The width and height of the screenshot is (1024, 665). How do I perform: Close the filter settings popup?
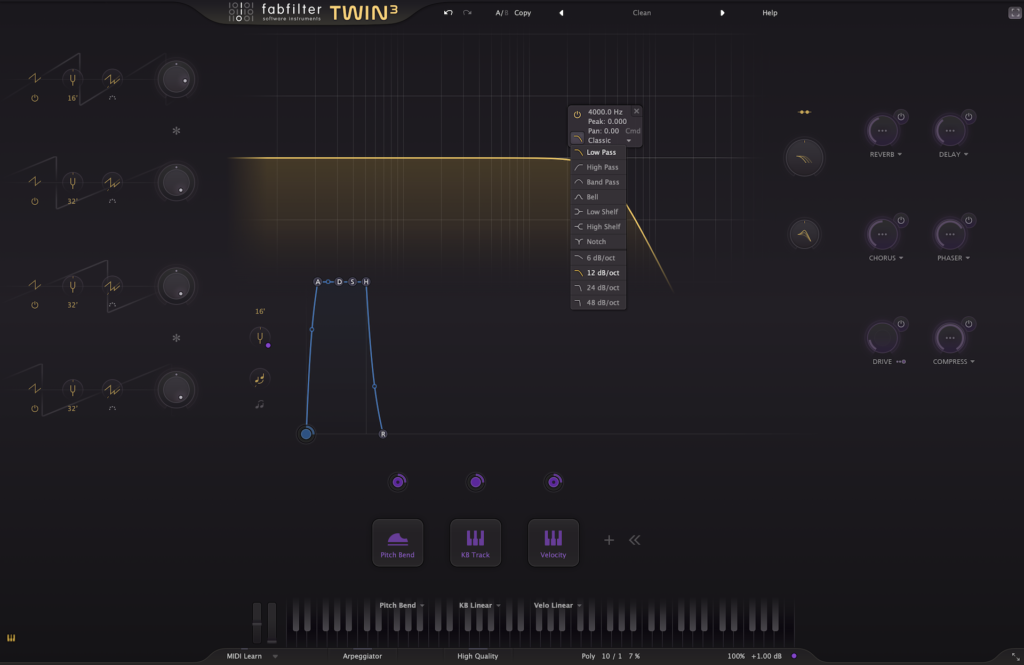point(636,111)
